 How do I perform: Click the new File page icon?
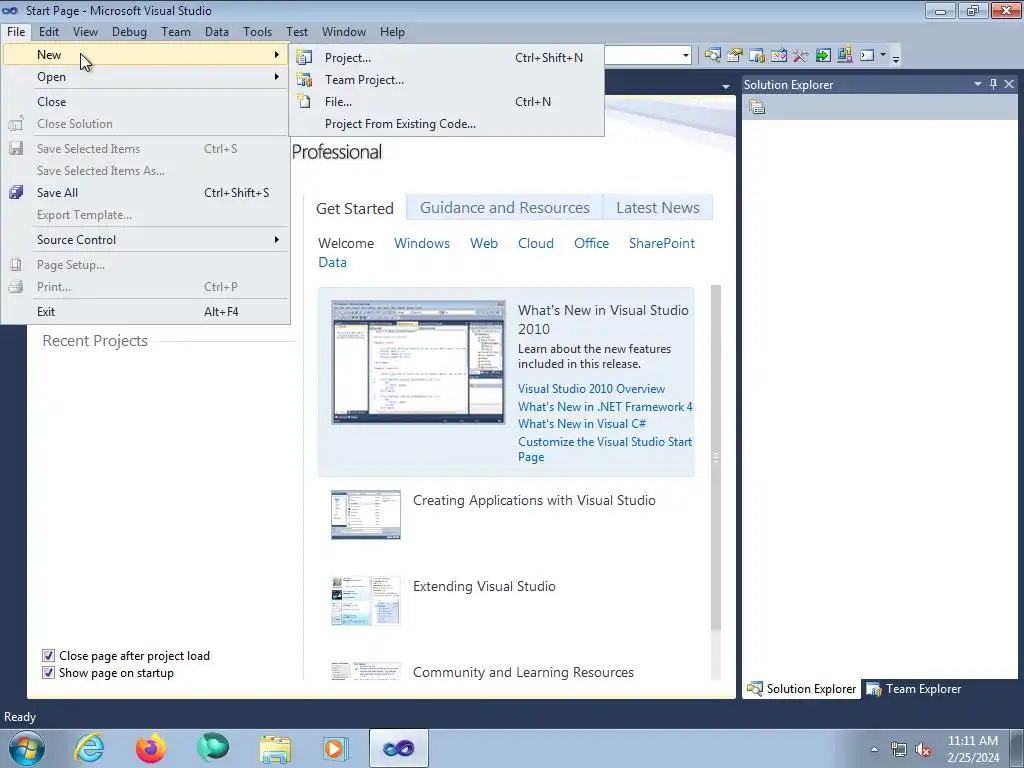pyautogui.click(x=304, y=101)
